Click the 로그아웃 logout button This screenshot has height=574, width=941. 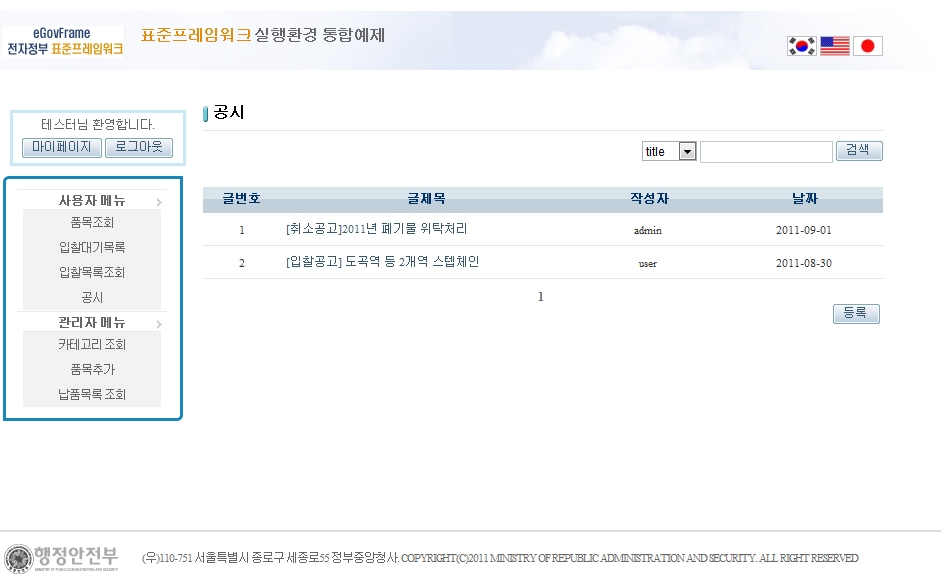click(x=139, y=148)
